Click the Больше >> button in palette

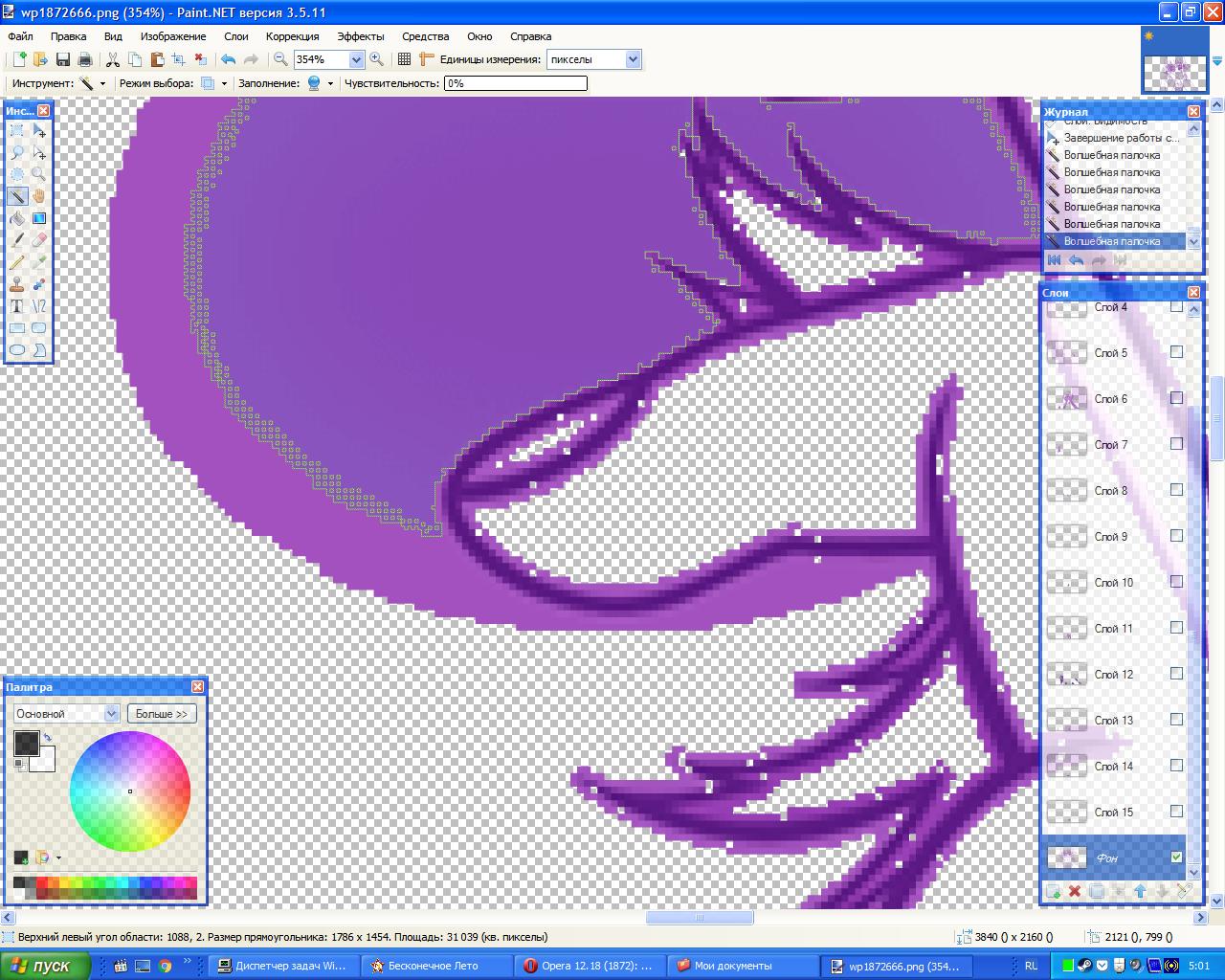click(161, 714)
